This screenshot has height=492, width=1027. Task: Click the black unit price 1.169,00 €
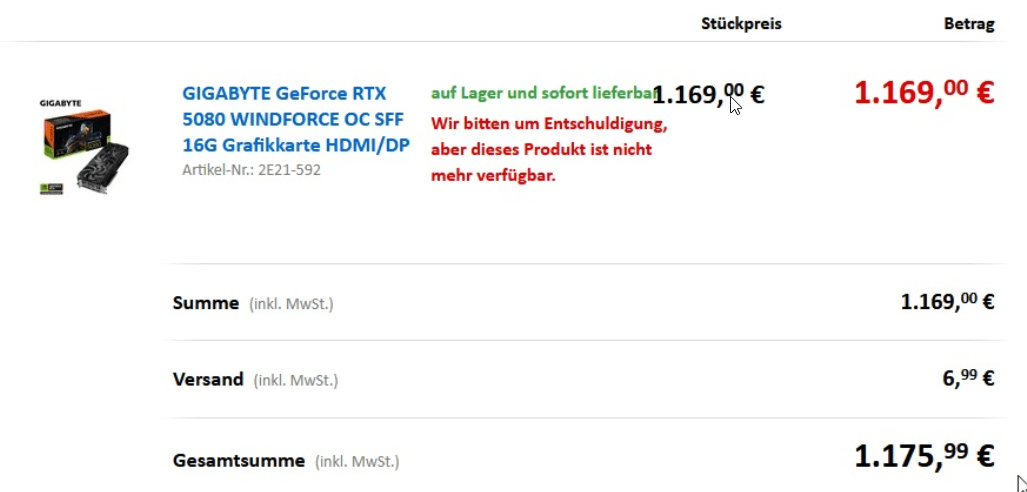[708, 95]
